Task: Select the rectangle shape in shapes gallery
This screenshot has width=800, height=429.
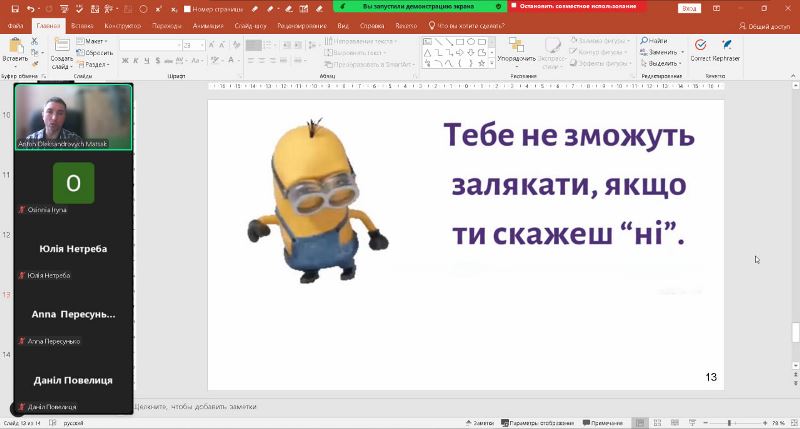Action: [x=460, y=42]
